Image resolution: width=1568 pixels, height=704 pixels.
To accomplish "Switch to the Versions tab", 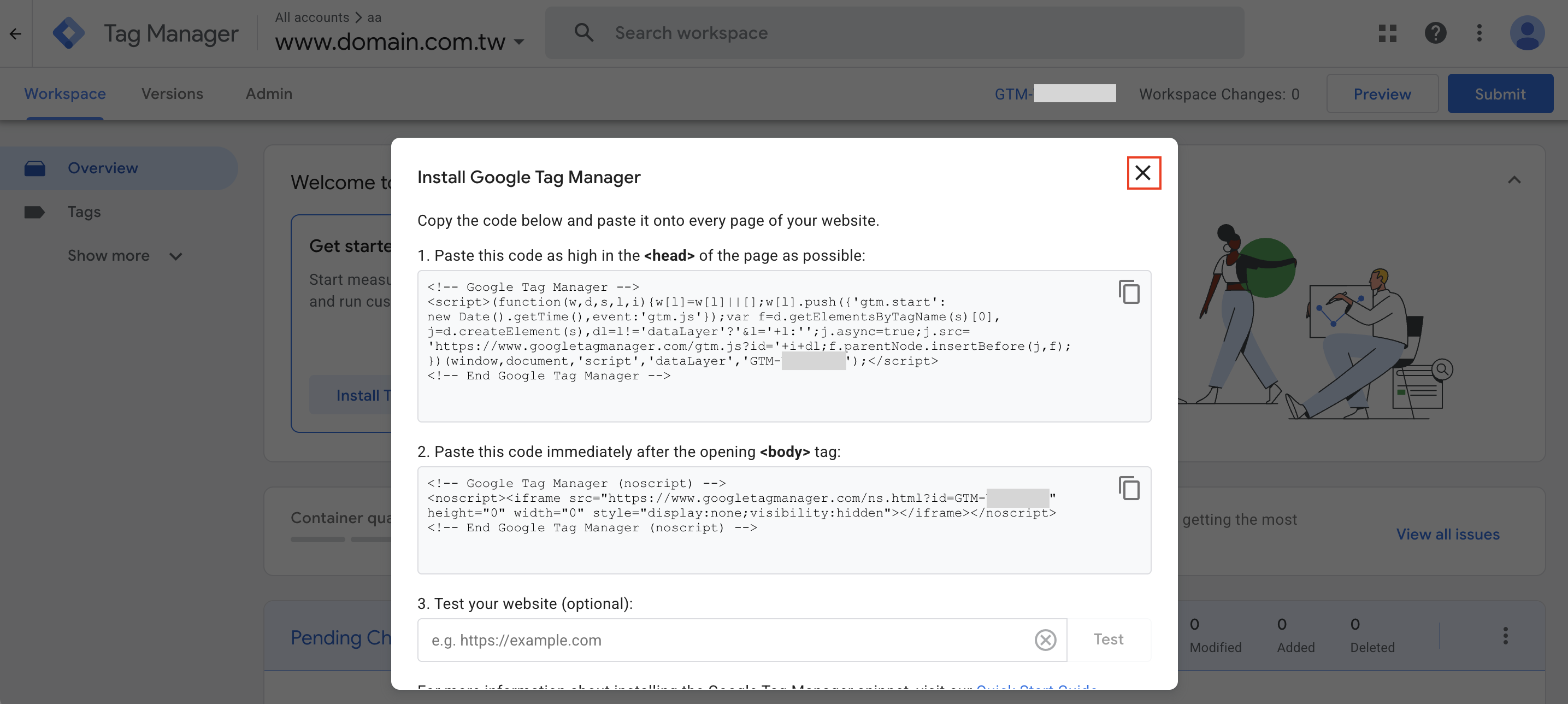I will pyautogui.click(x=172, y=94).
